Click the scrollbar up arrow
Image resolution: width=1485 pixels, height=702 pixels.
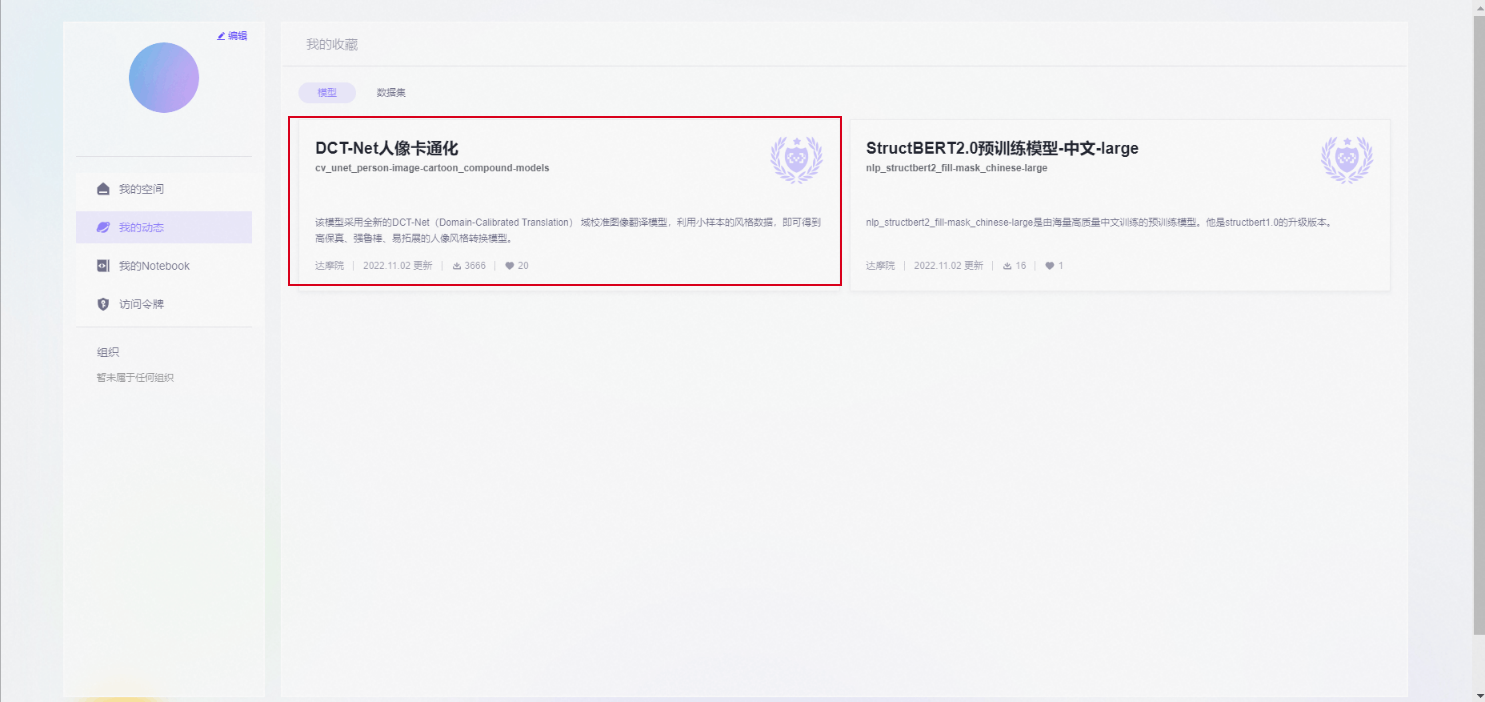(1477, 8)
